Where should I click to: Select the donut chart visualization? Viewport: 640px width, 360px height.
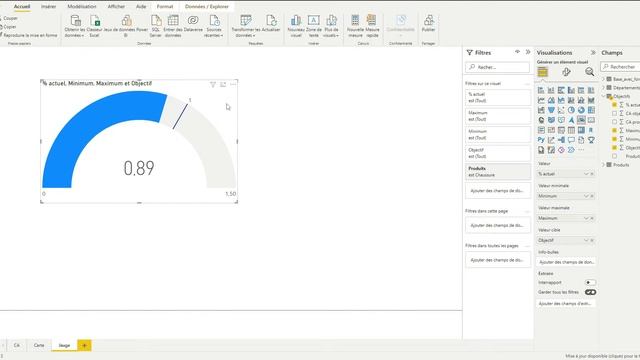click(581, 110)
